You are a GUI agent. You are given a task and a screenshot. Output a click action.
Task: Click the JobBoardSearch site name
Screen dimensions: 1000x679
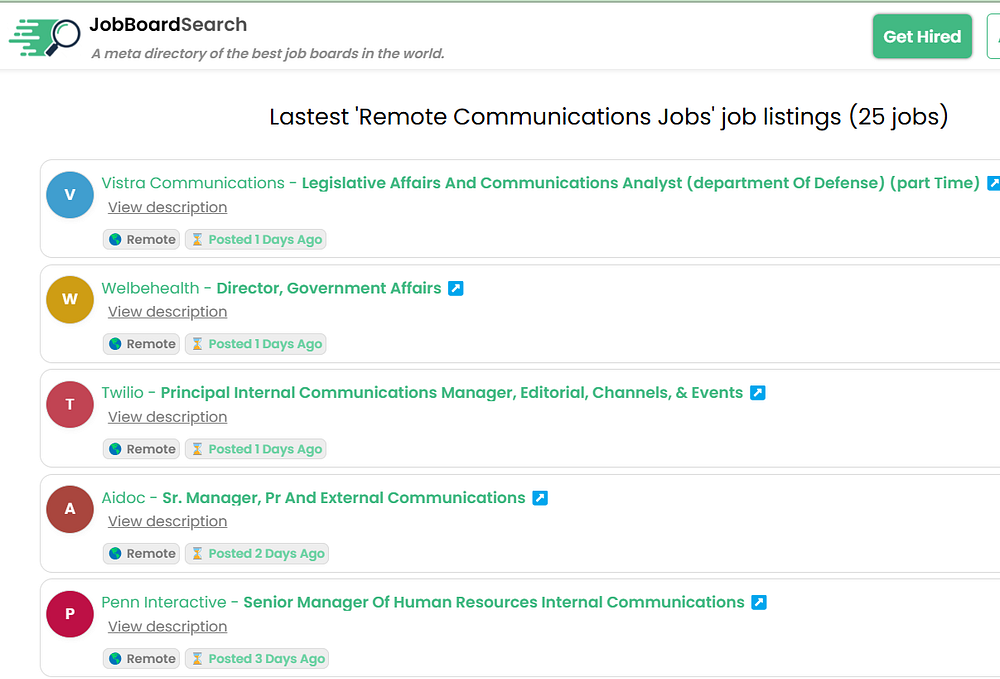[x=168, y=24]
